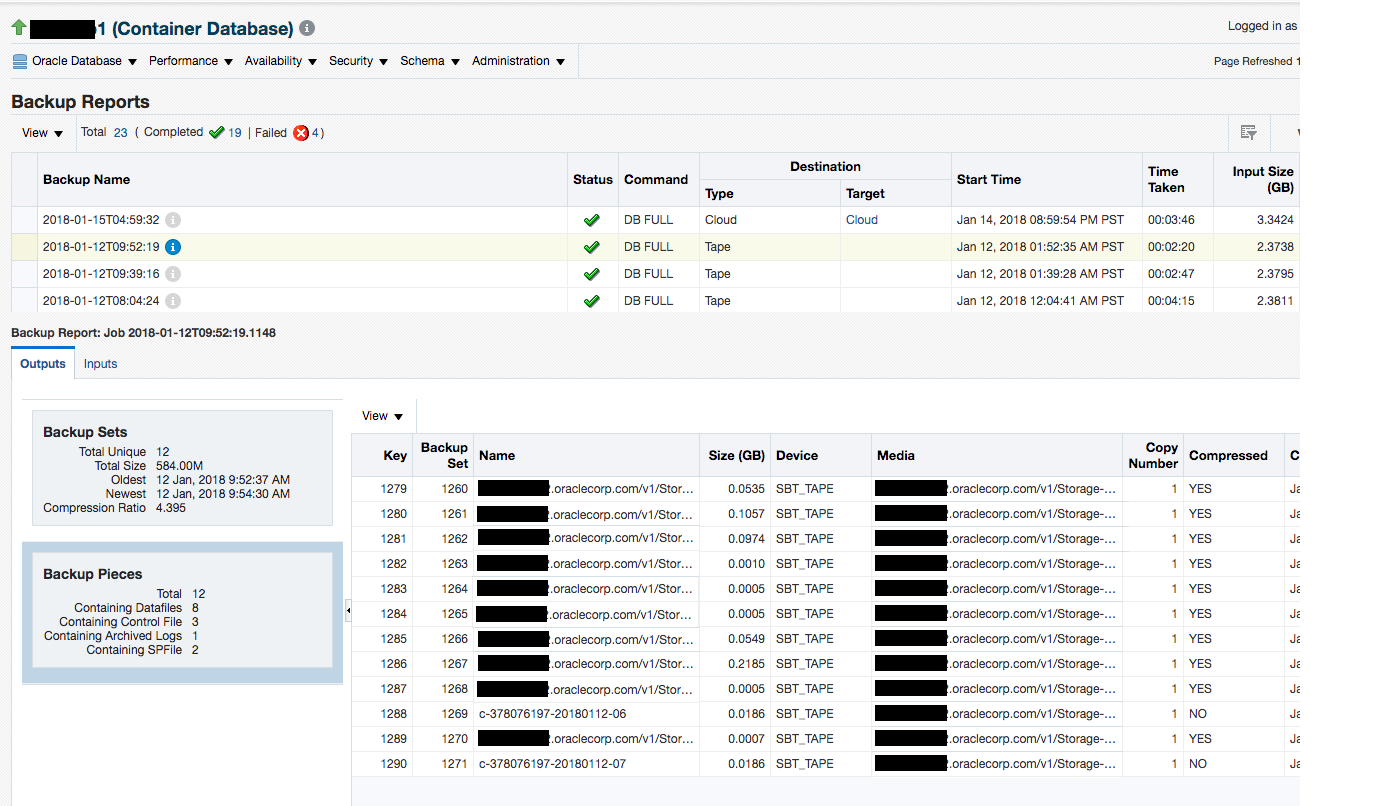Collapse the left pane via splitter arrow

point(348,610)
